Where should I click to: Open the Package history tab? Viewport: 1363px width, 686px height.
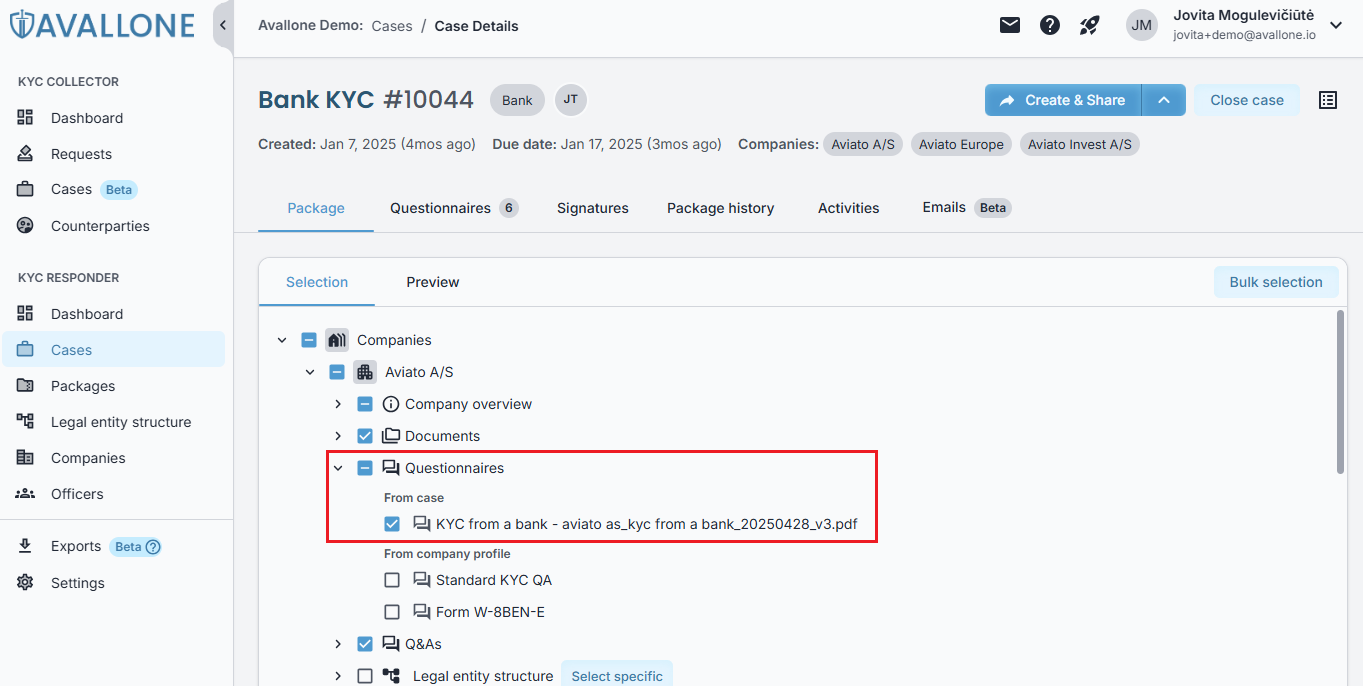(721, 208)
